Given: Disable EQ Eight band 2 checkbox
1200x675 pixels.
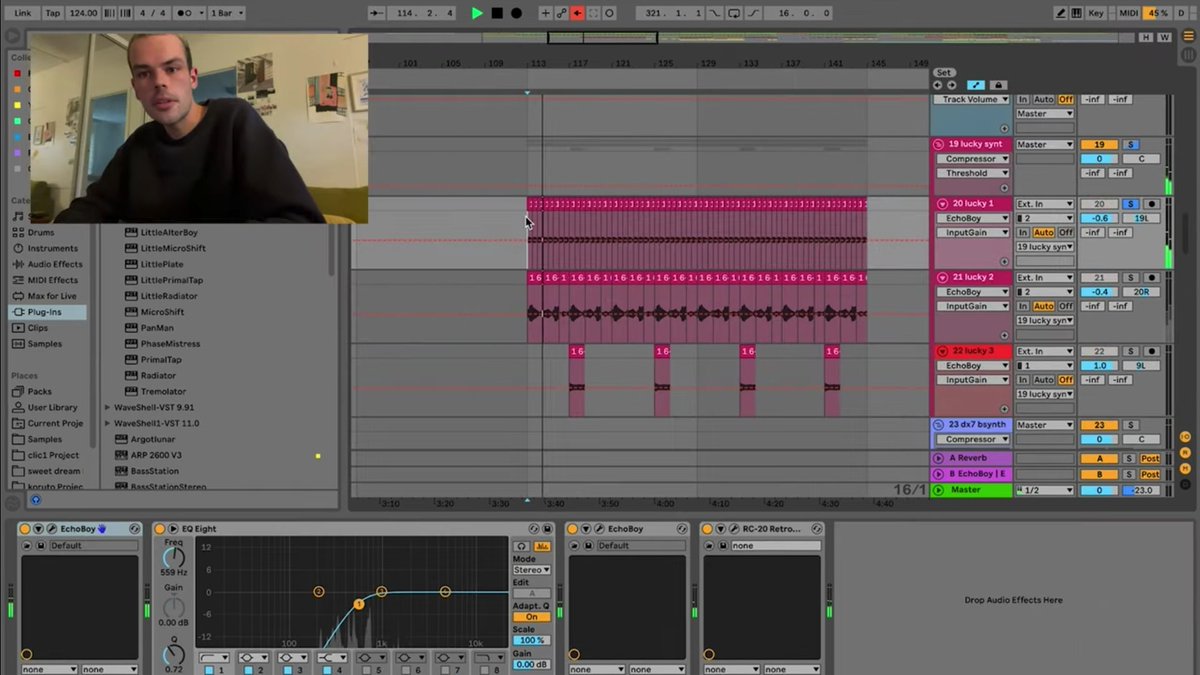Looking at the screenshot, I should click(247, 670).
